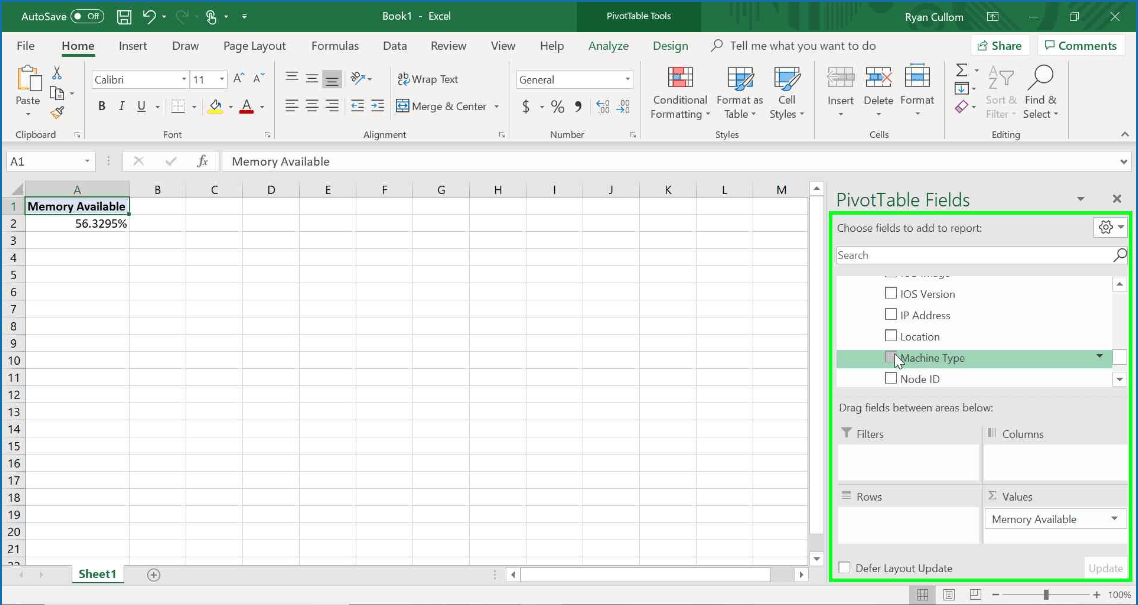Center text horizontally in the cell
This screenshot has width=1138, height=605.
312,106
